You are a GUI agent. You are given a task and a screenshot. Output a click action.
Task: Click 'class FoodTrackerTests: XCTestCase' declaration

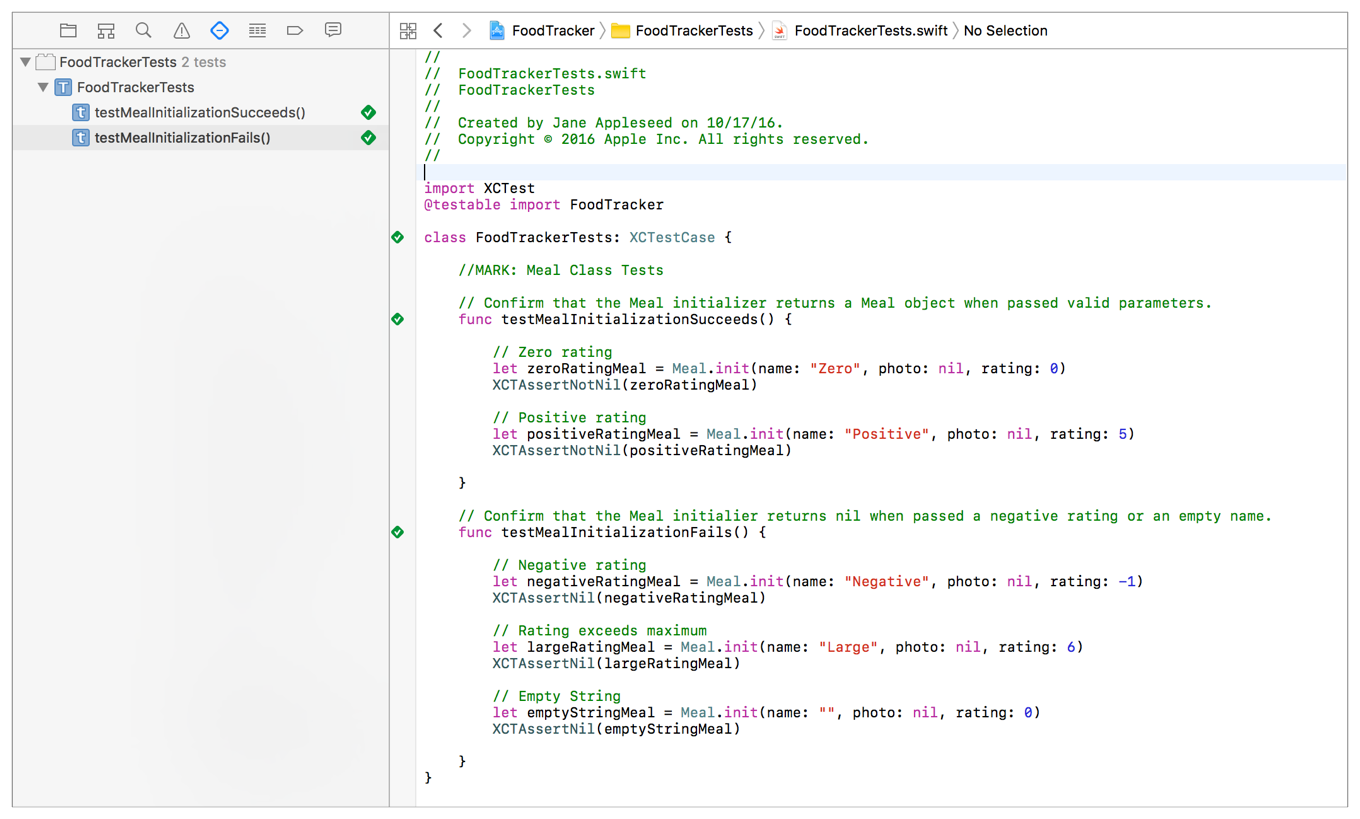[577, 237]
